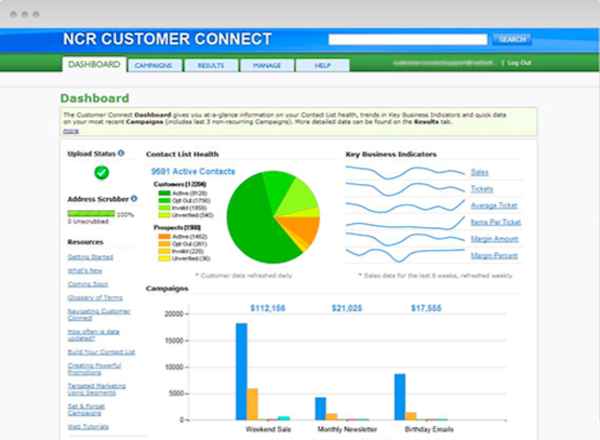600x440 pixels.
Task: Click the green upload status checkmark
Action: (101, 173)
